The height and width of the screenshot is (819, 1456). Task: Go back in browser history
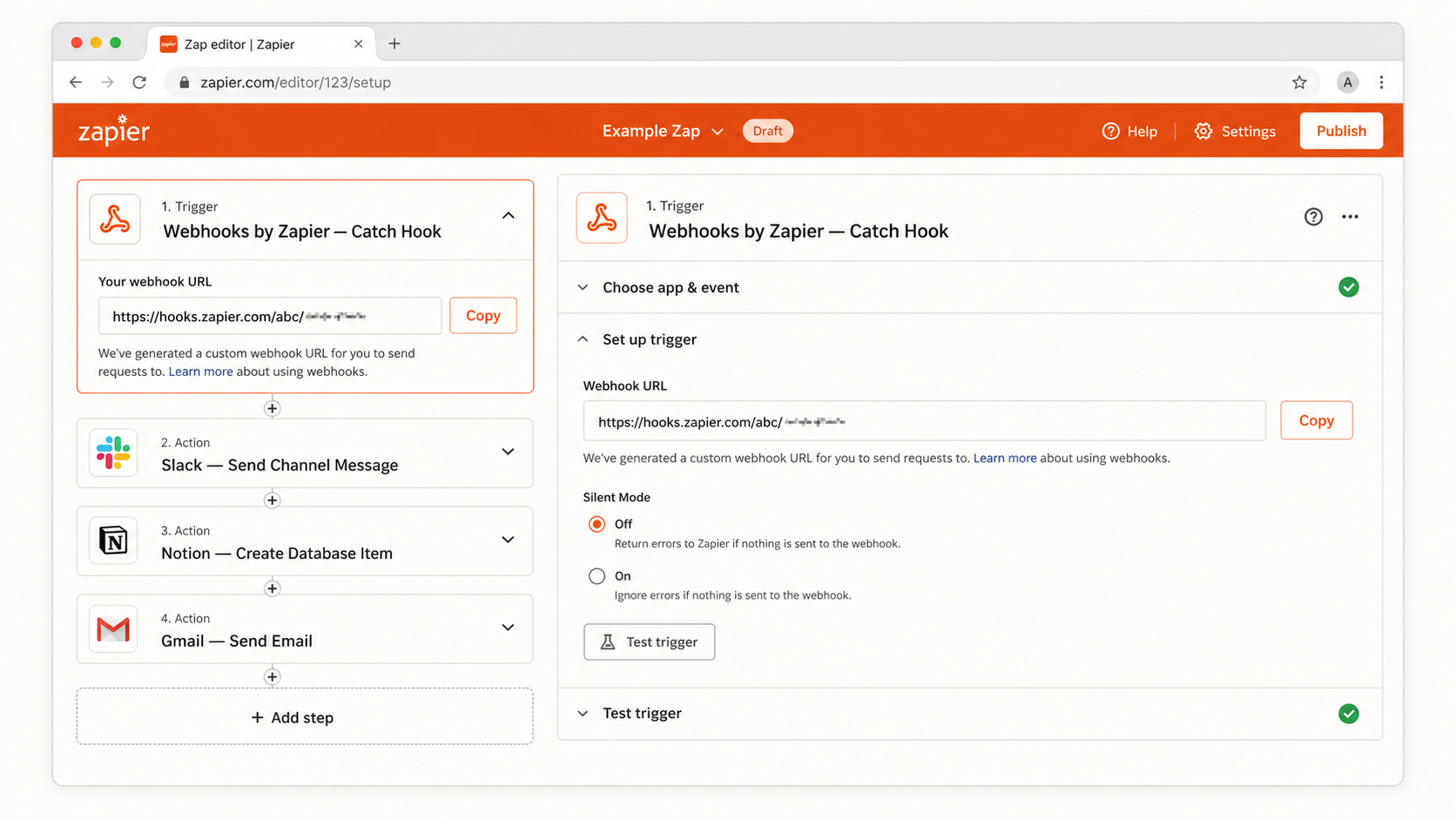click(76, 82)
